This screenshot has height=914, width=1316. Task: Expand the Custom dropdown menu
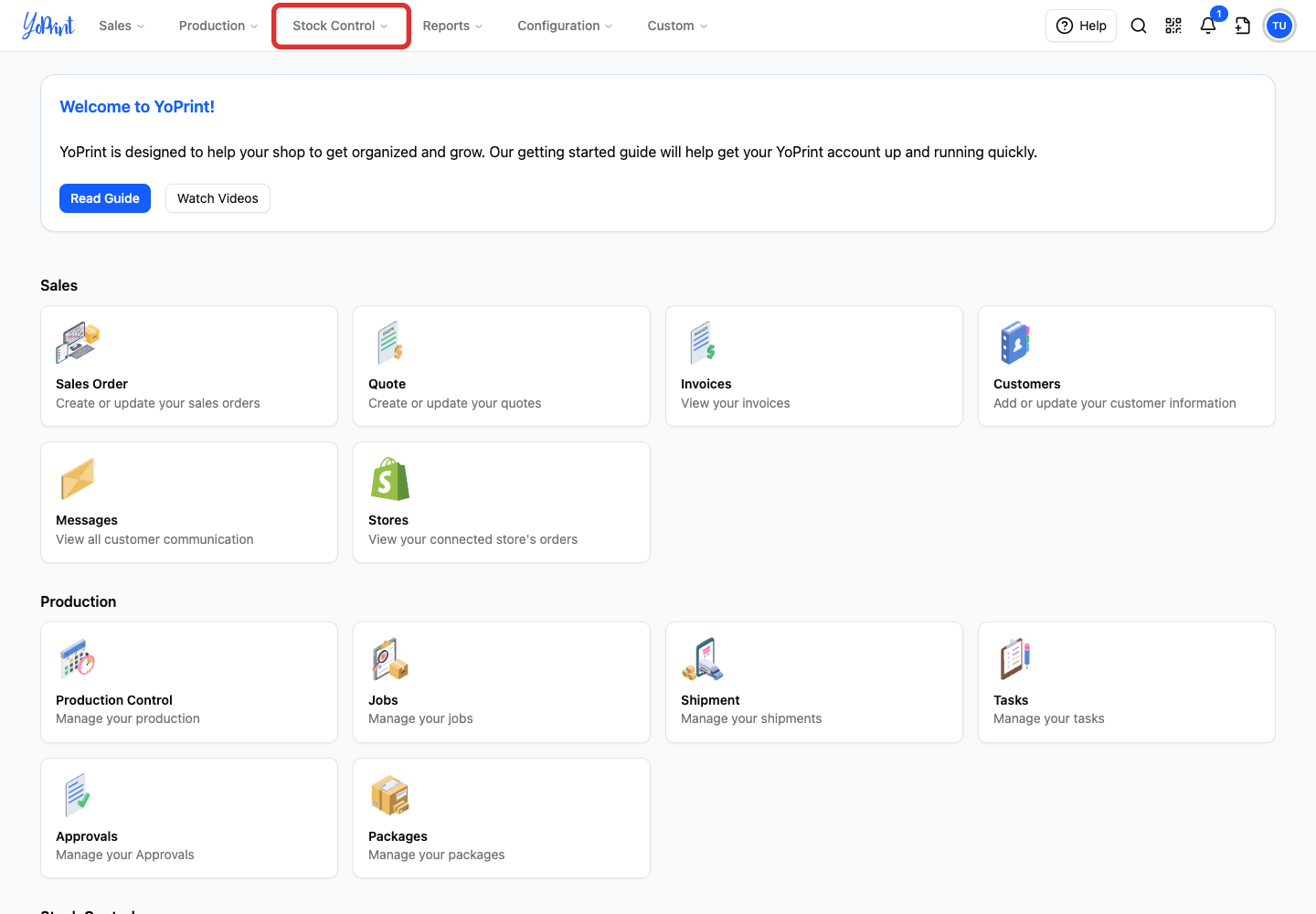[x=677, y=26]
